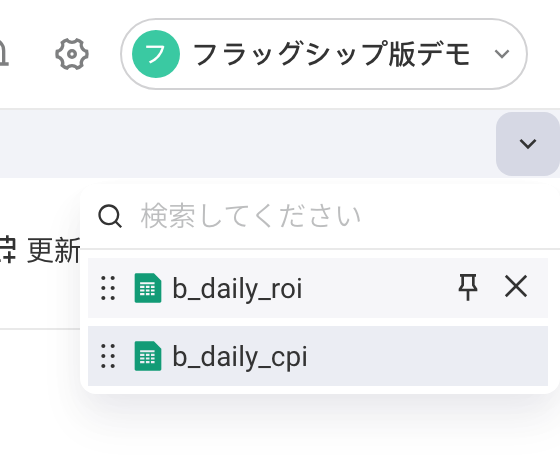Click the icon next to 更新
The width and height of the screenshot is (560, 474).
[x=8, y=250]
